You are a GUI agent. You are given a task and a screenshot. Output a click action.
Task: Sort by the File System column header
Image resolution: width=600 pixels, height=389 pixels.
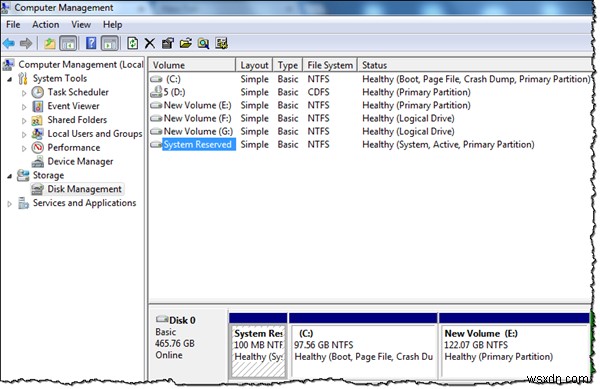click(x=330, y=65)
